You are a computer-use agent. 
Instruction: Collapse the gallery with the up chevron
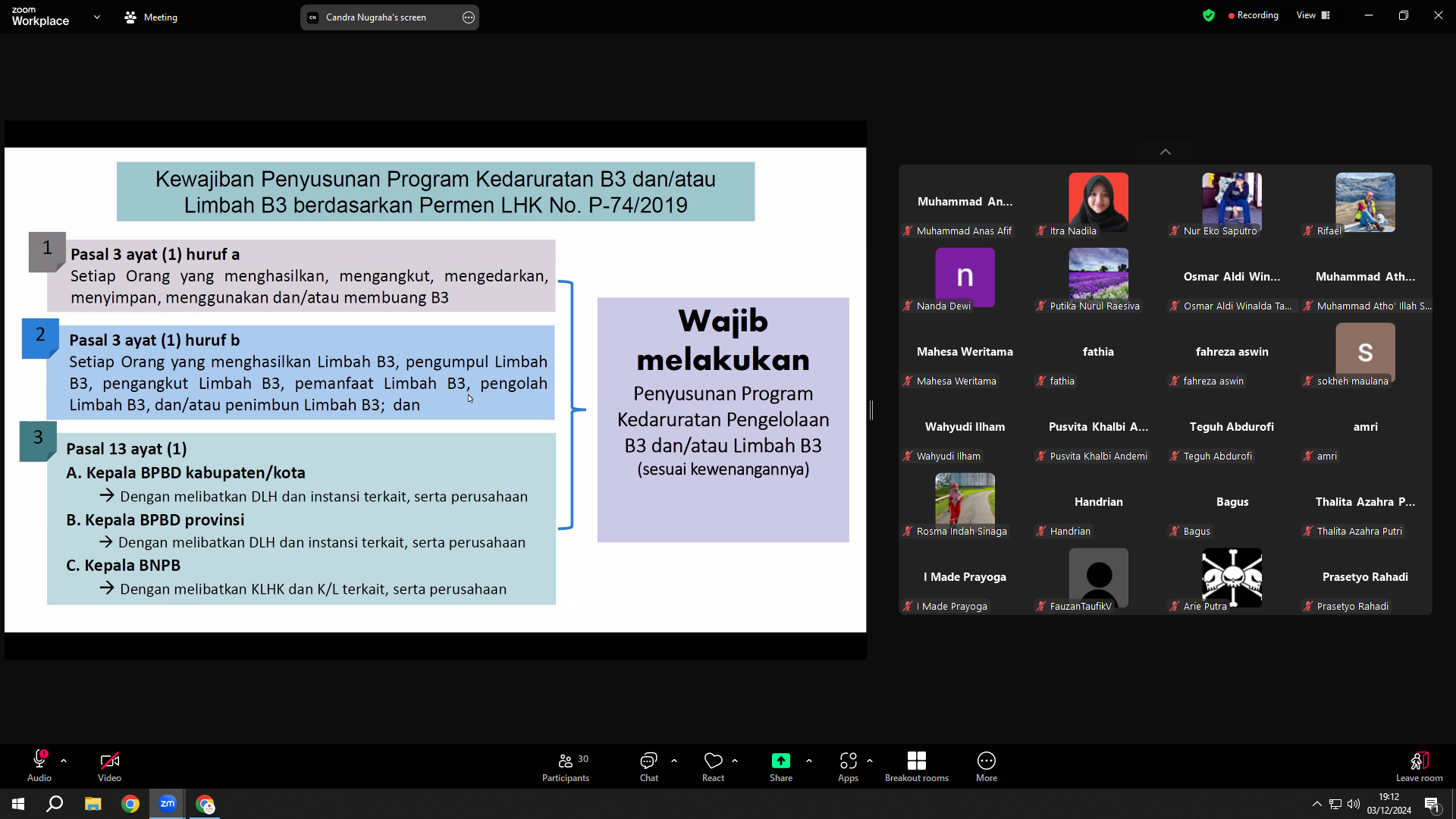1166,152
